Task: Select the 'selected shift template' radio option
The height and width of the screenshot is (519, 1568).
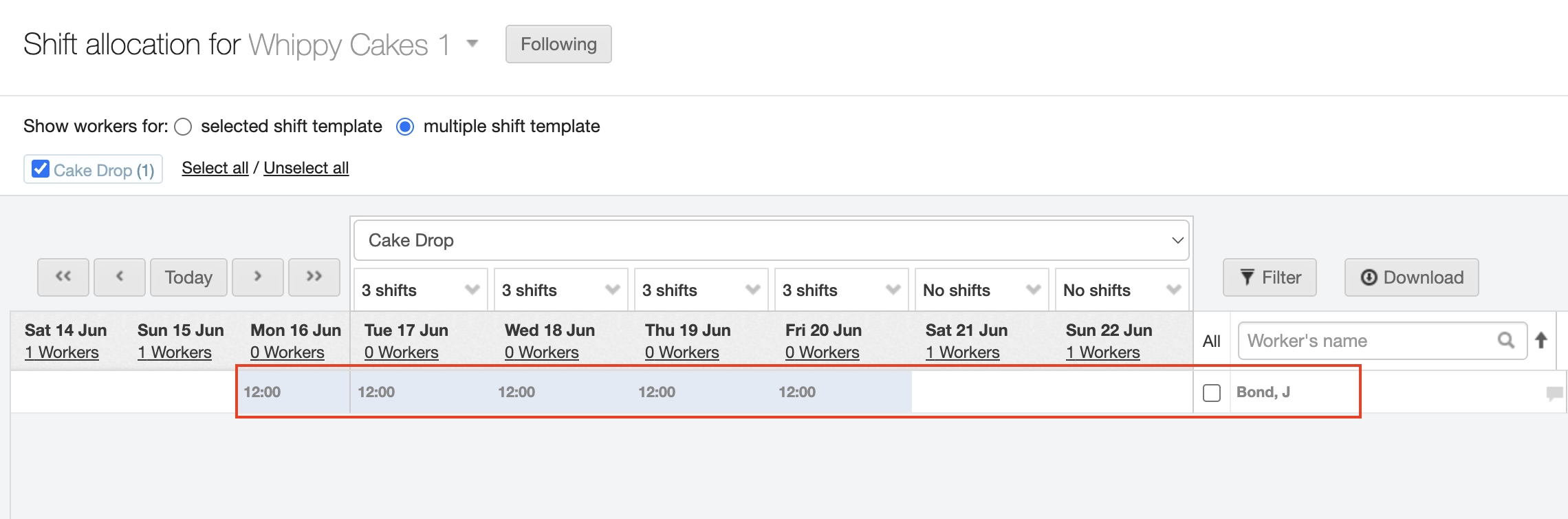Action: coord(183,127)
